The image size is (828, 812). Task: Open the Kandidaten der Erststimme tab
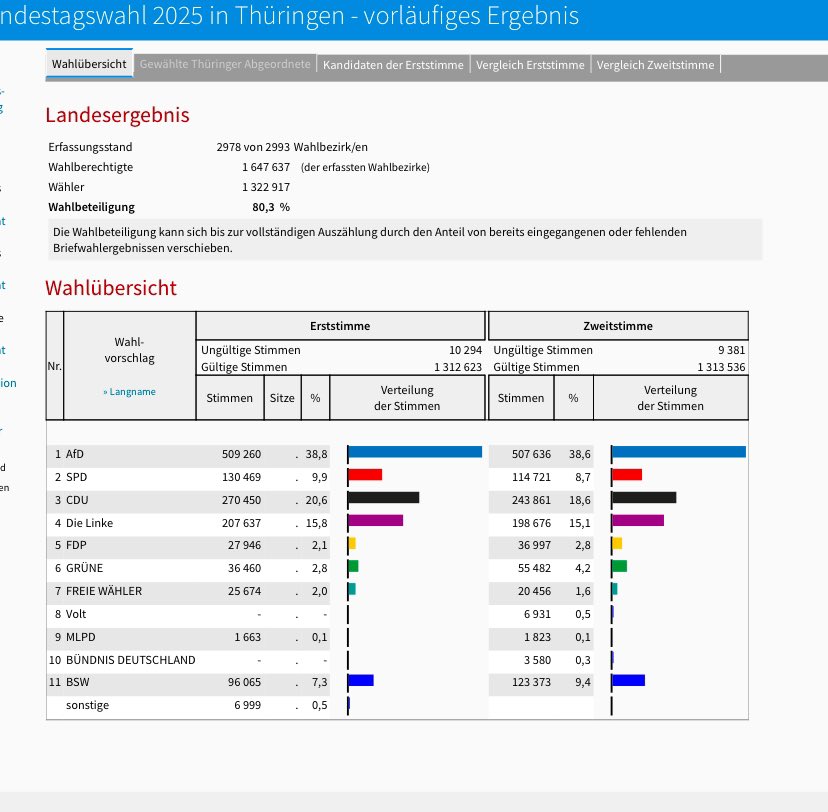pos(393,65)
